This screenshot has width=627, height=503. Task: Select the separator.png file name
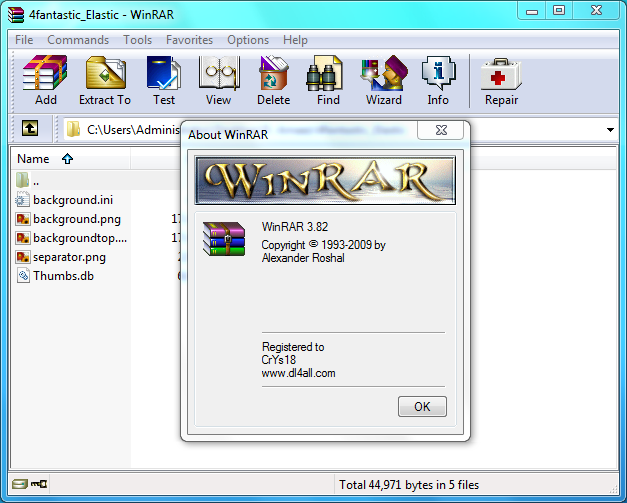point(69,257)
